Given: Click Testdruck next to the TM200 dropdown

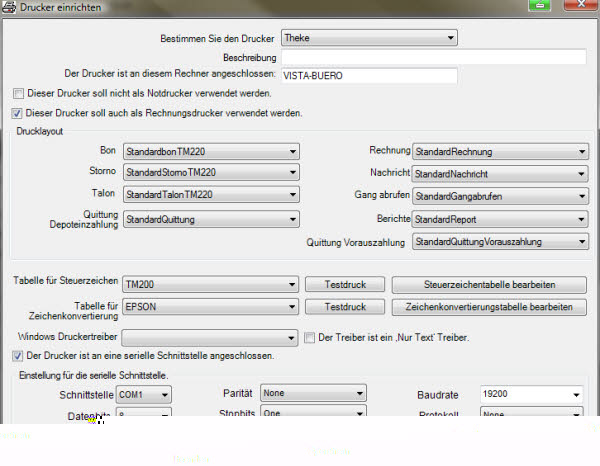Looking at the screenshot, I should 343,284.
